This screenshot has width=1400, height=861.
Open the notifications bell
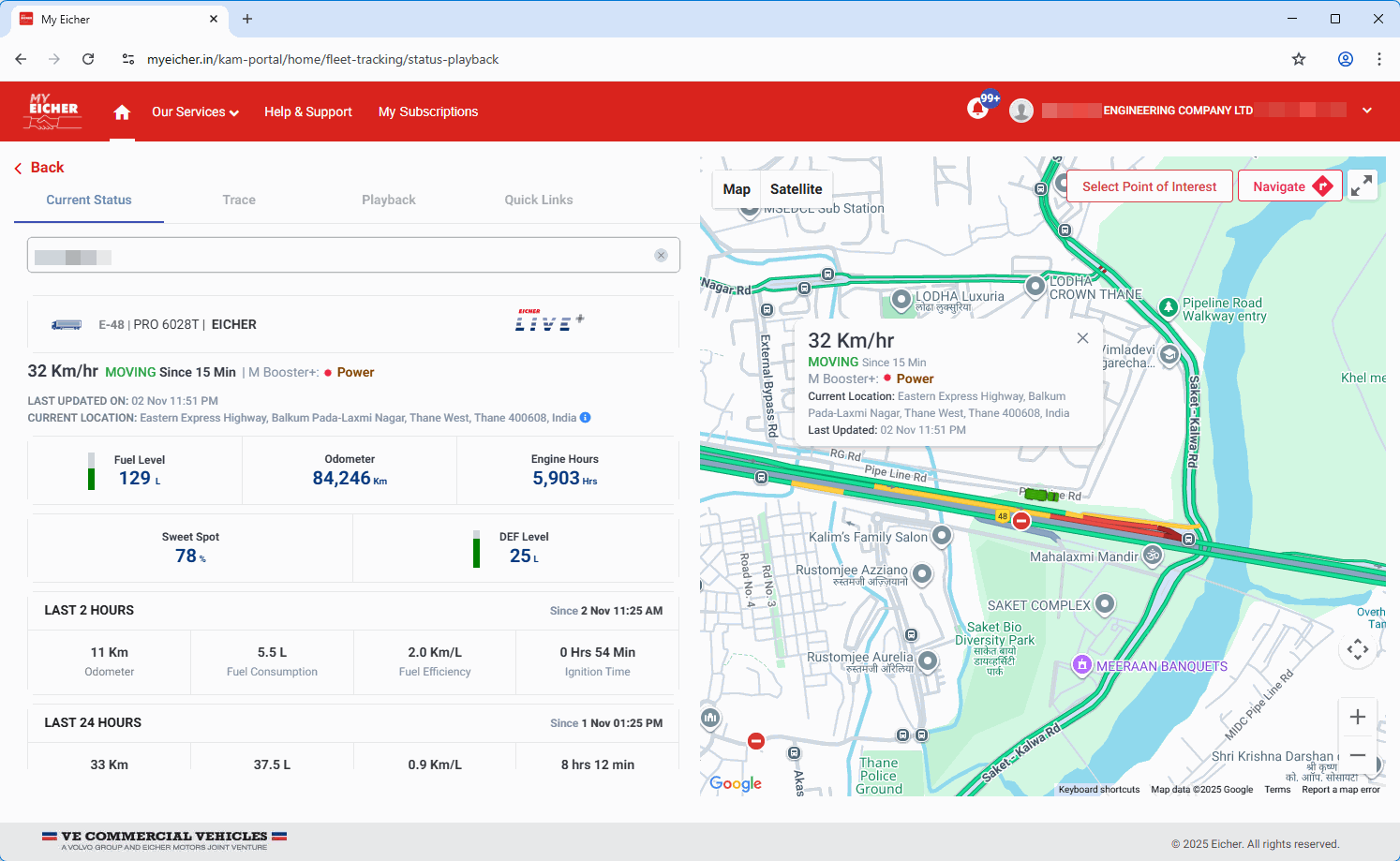(977, 110)
